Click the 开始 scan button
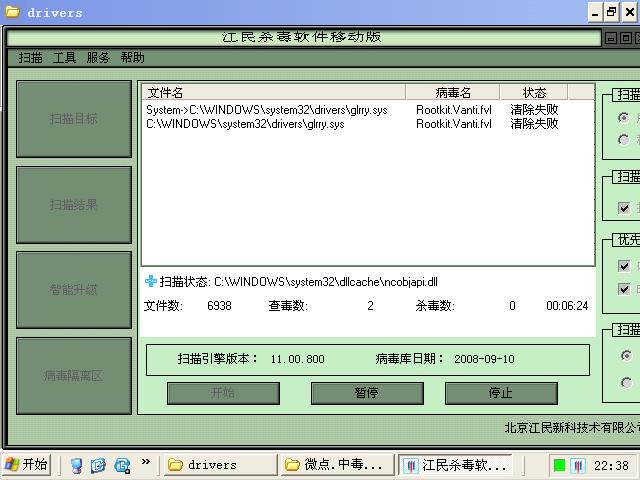Viewport: 640px width, 480px height. 223,393
